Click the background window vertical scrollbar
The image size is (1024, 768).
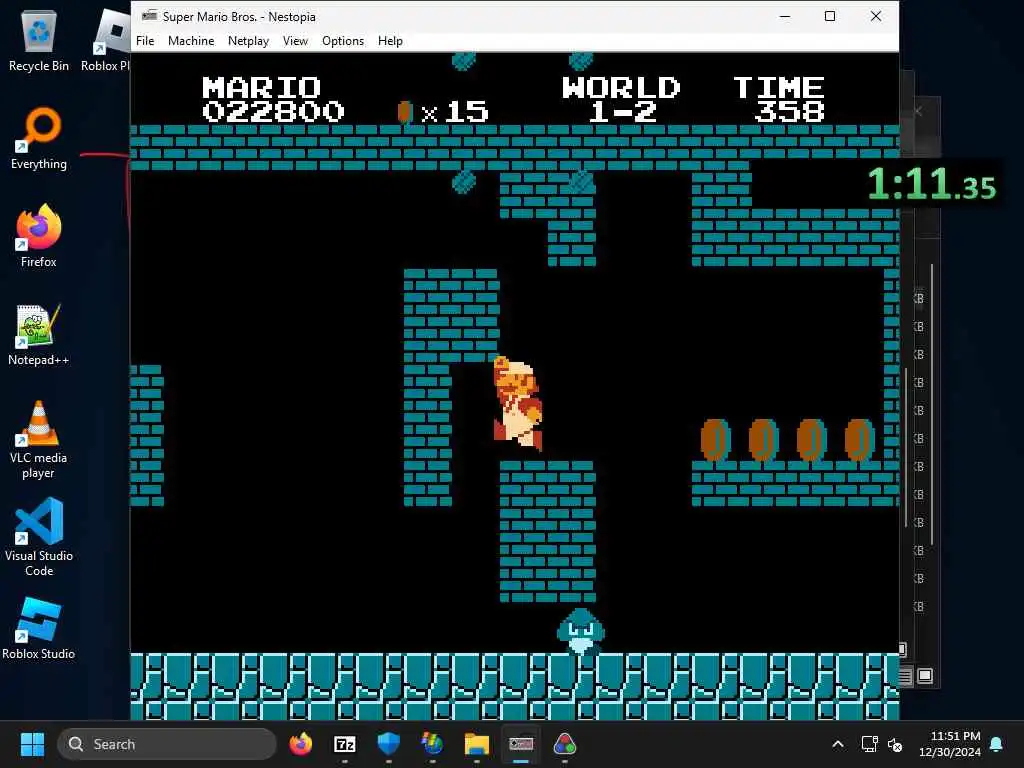click(932, 405)
